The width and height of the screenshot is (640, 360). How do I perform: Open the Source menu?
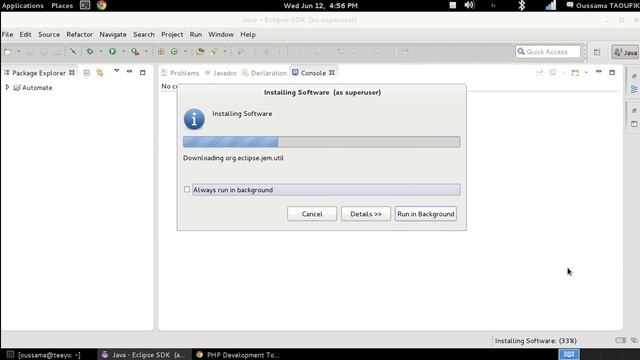[x=49, y=34]
